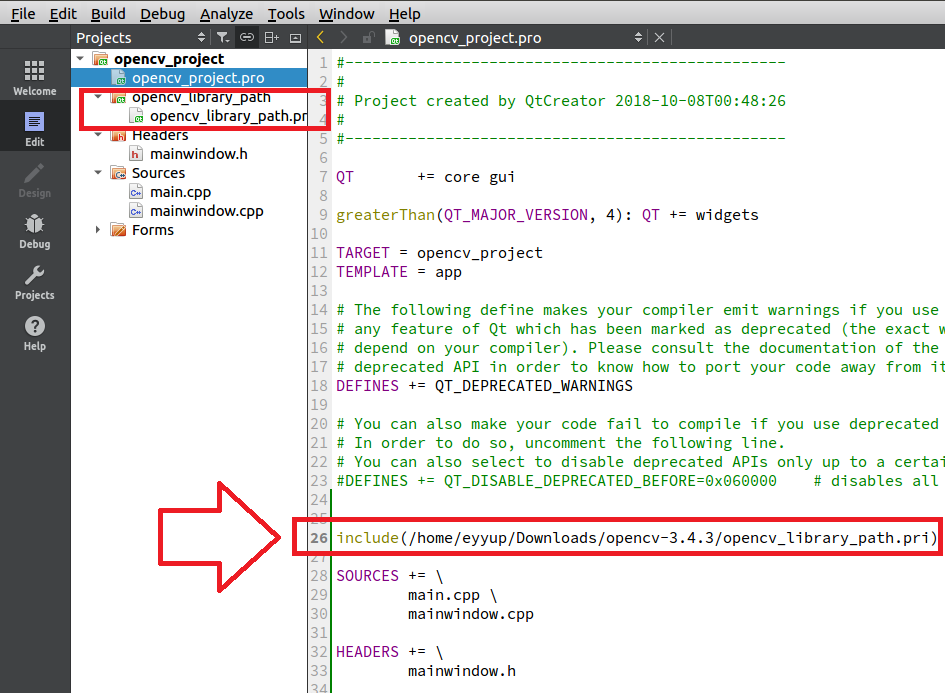
Task: Click open document name opencv_project.pro
Action: 475,38
